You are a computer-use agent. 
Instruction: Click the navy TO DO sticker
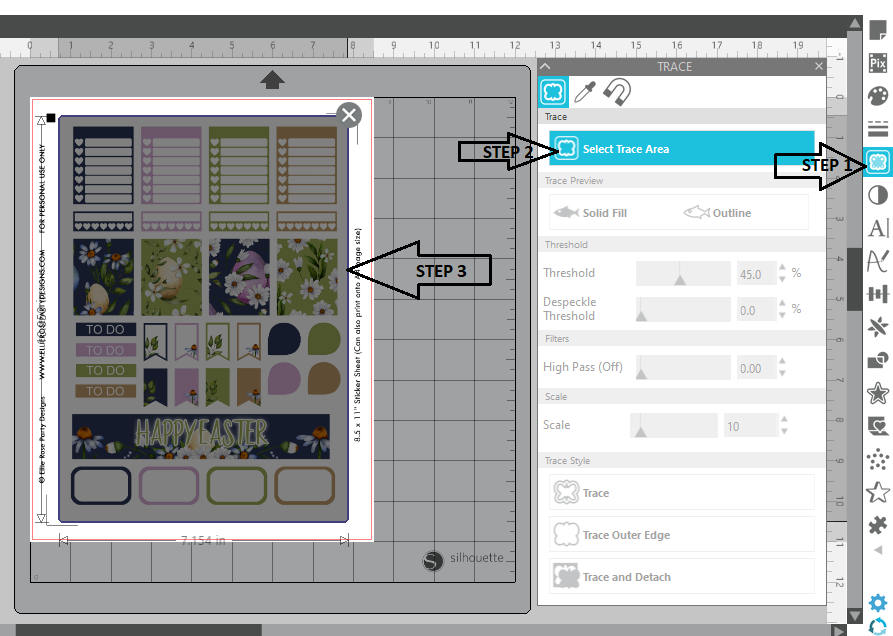(x=105, y=329)
